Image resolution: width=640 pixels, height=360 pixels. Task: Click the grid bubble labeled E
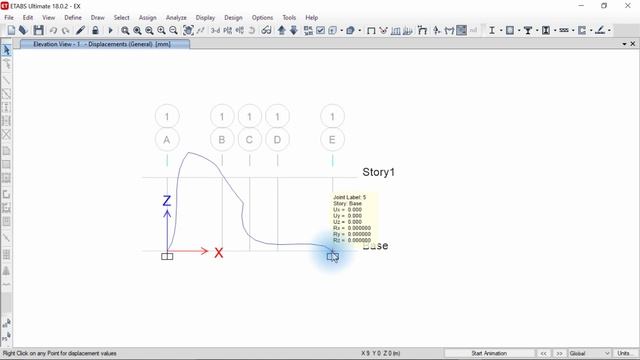pyautogui.click(x=332, y=140)
